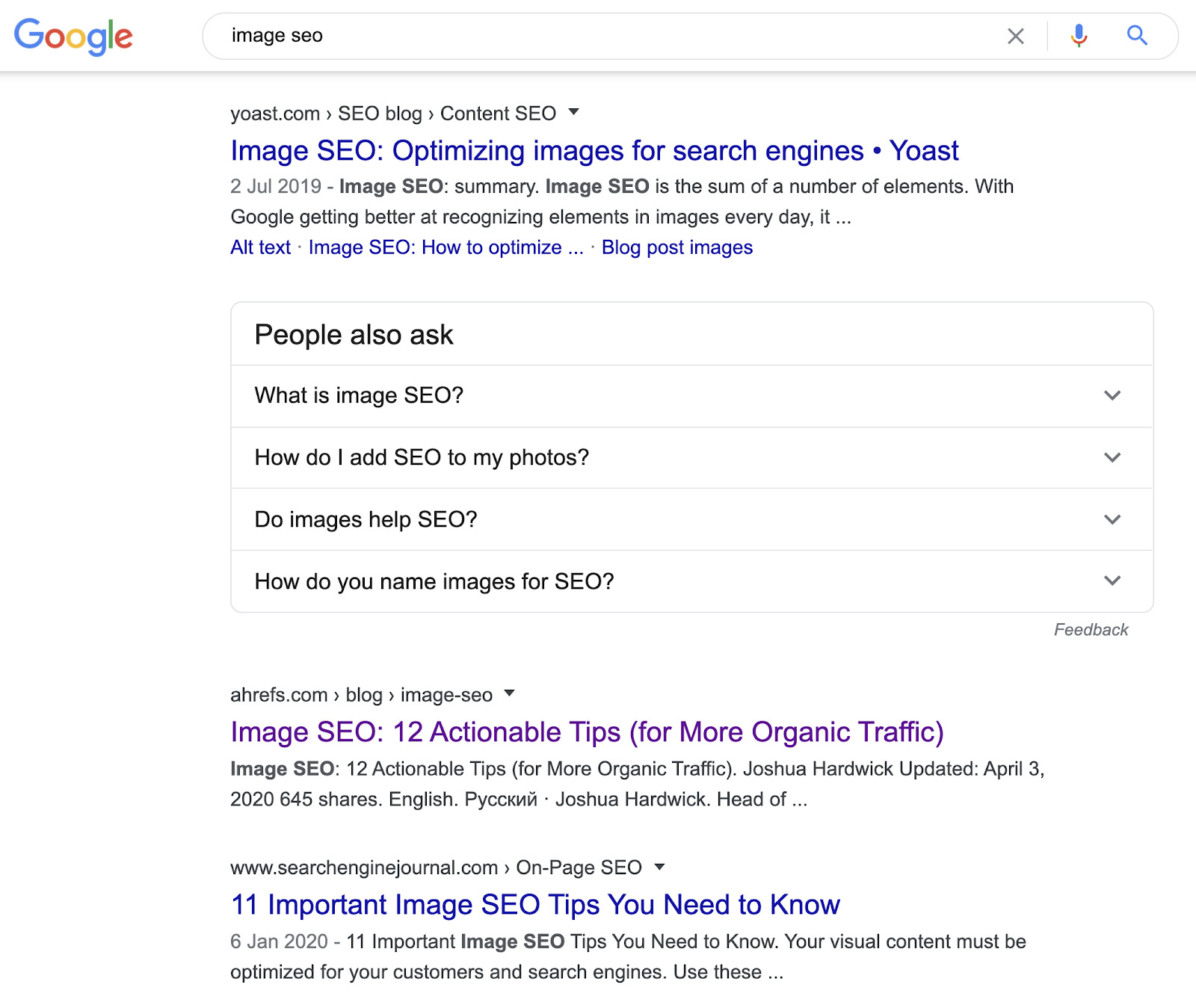This screenshot has height=1008, width=1196.
Task: Click the blue magnifying glass search icon
Action: point(1137,36)
